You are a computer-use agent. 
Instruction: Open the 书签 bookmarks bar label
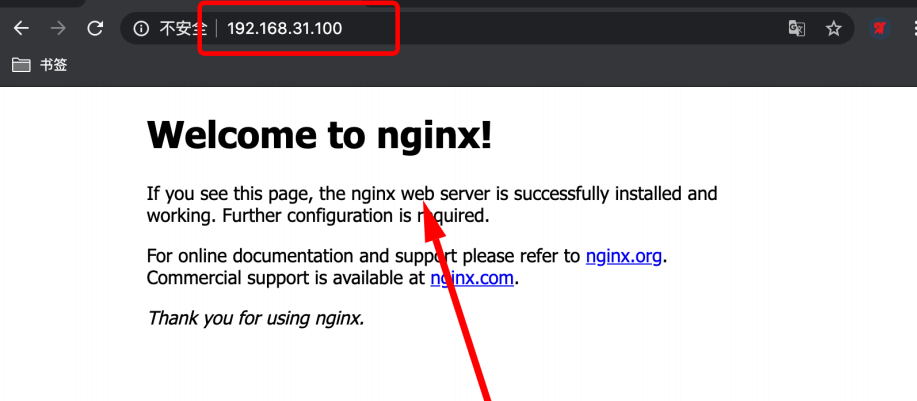(x=53, y=65)
